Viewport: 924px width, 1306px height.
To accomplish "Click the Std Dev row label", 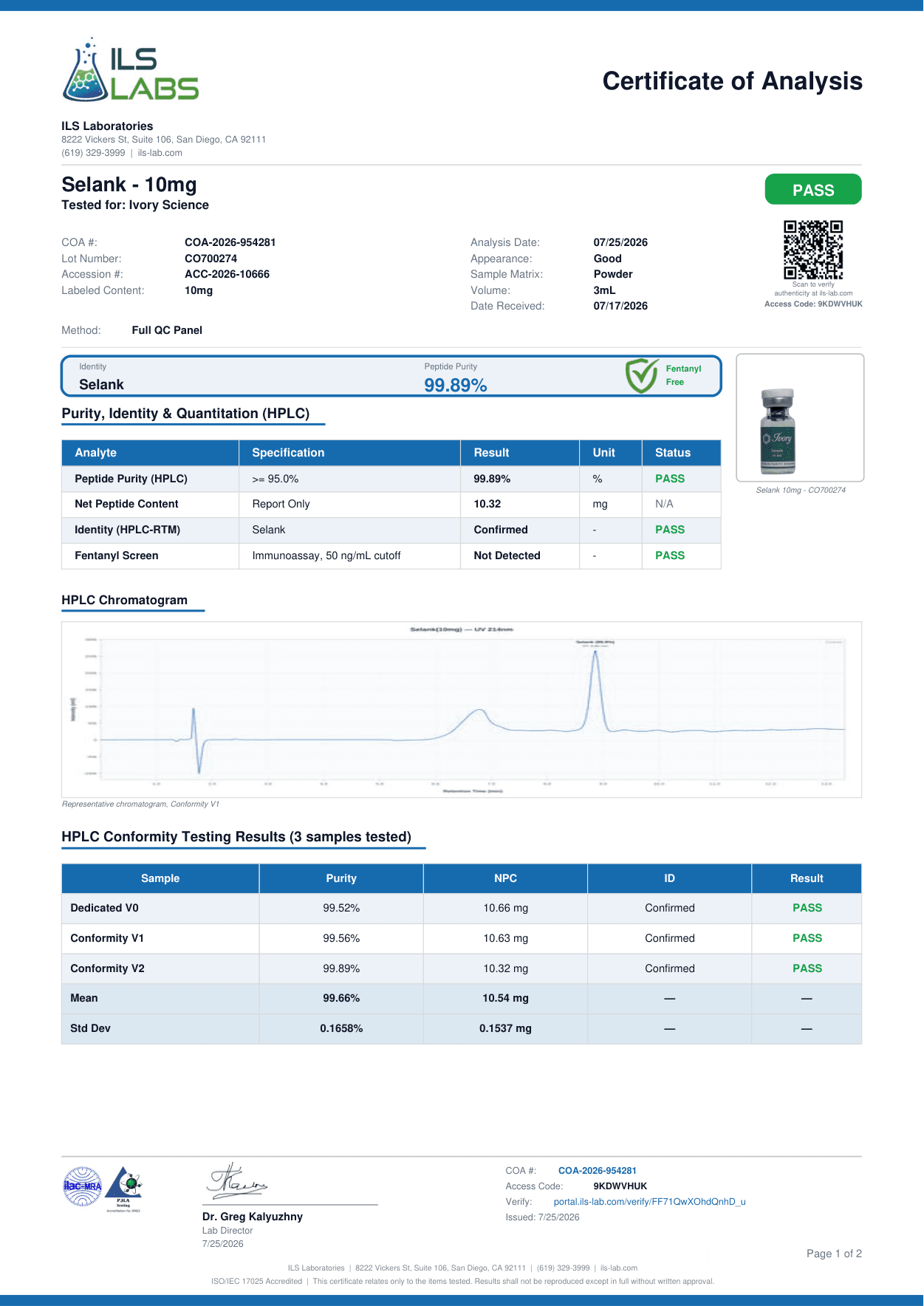I will (90, 1028).
